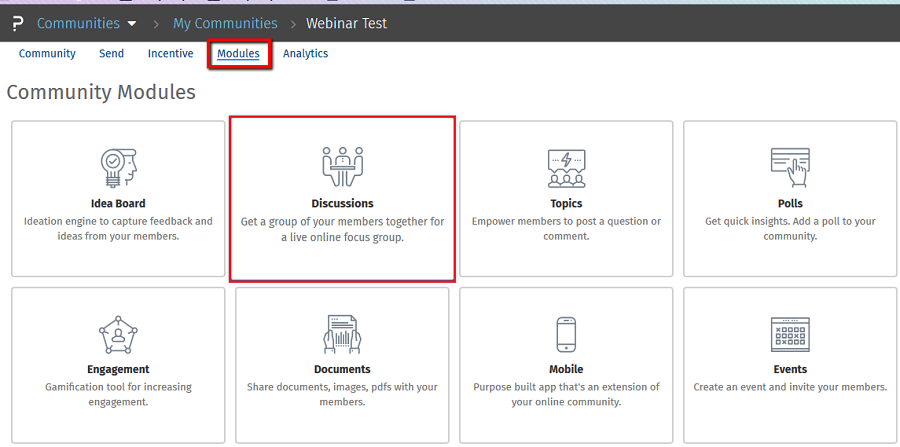Click 'Purpose built app' description text
This screenshot has height=447, width=900.
tap(567, 395)
